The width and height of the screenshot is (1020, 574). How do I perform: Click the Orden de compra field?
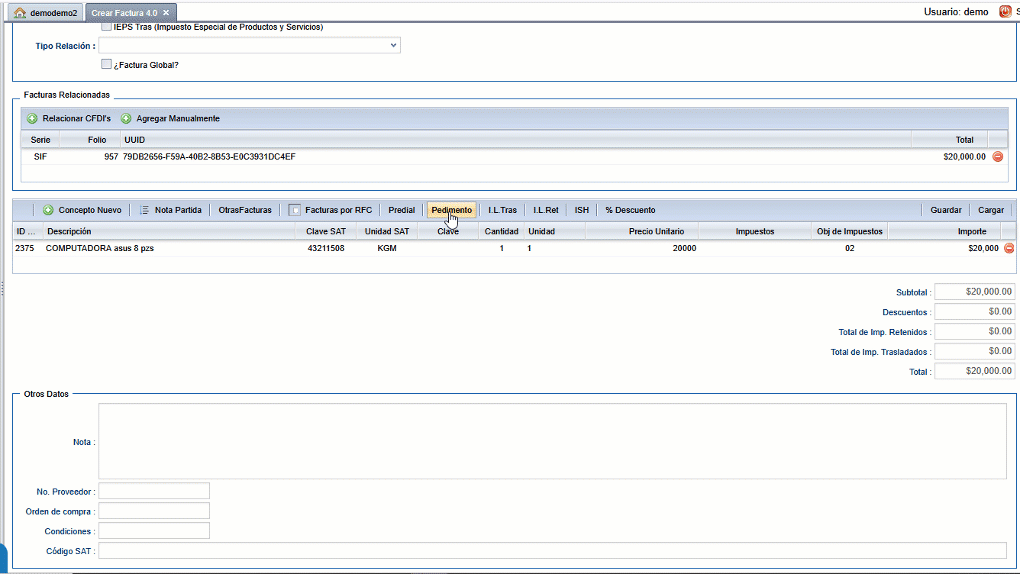point(154,511)
